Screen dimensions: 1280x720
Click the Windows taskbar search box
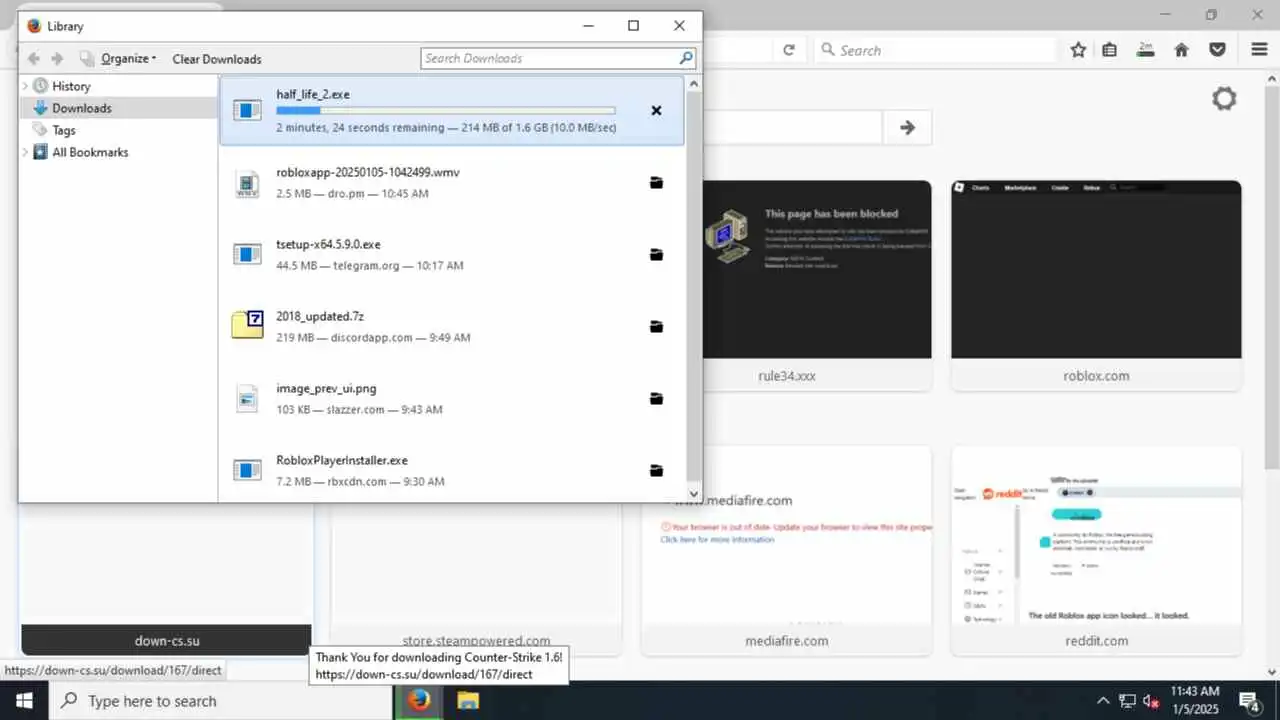(x=220, y=700)
